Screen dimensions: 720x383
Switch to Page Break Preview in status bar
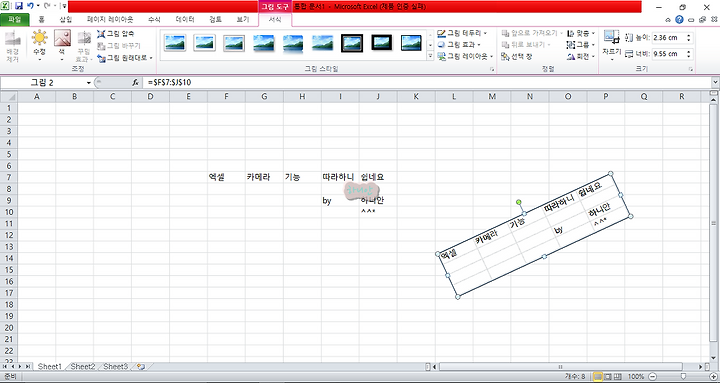tap(618, 377)
